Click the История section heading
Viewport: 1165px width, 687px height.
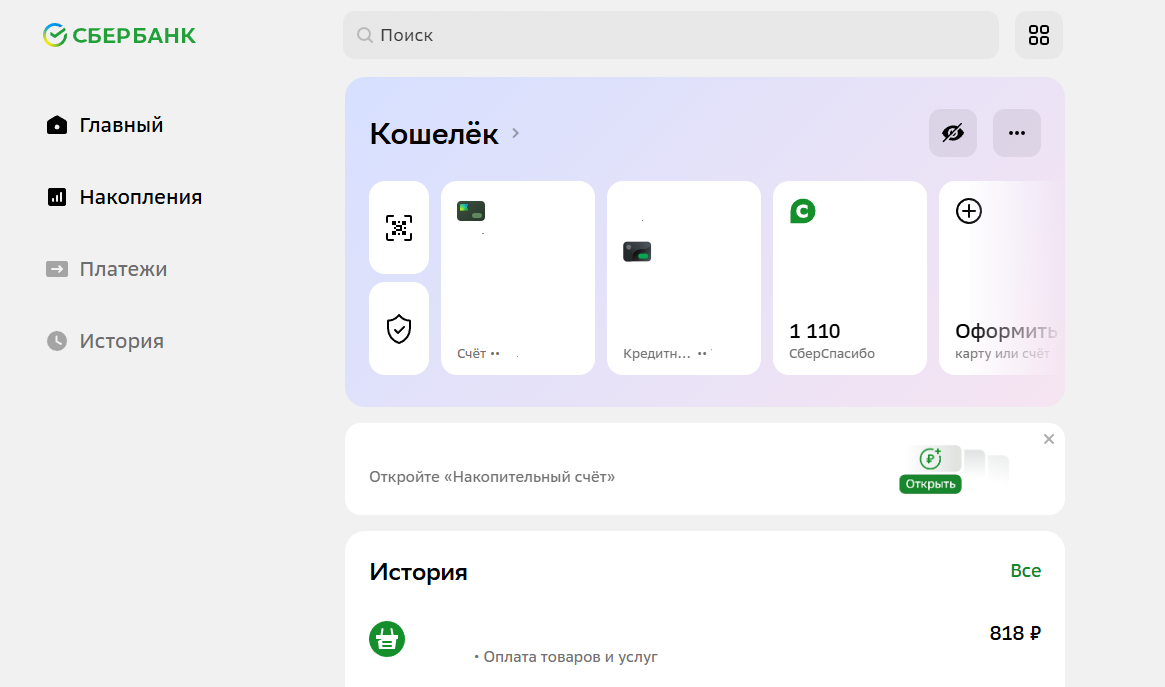tap(418, 572)
